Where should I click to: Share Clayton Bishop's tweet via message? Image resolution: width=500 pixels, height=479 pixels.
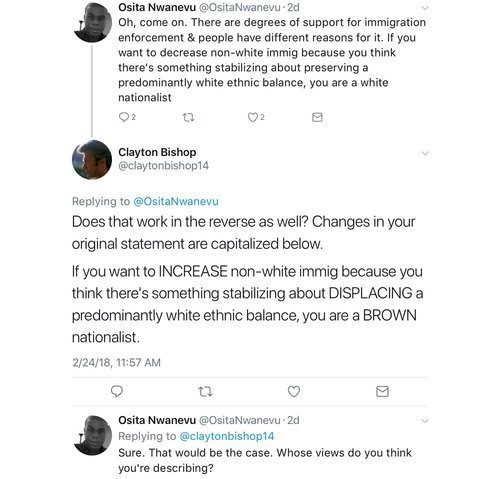point(382,391)
